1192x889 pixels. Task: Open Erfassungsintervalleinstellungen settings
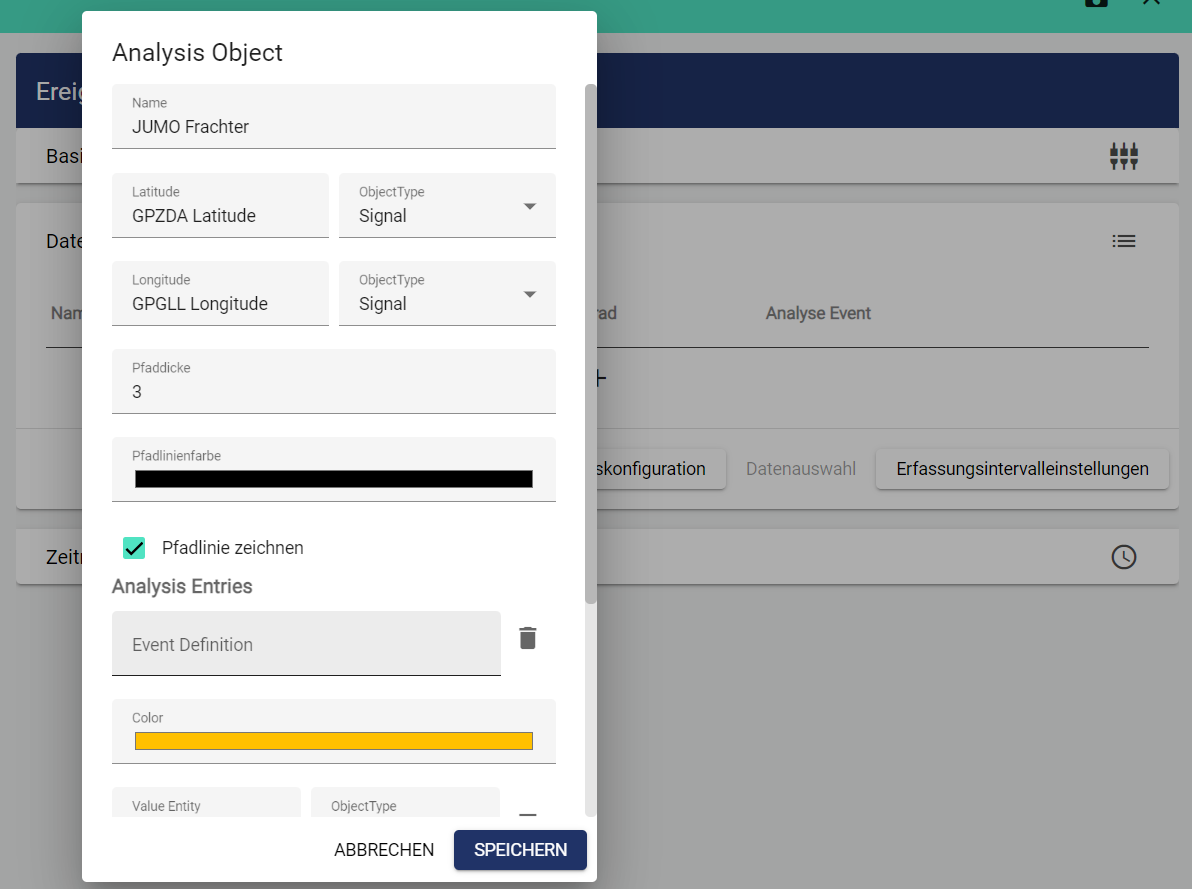1022,469
